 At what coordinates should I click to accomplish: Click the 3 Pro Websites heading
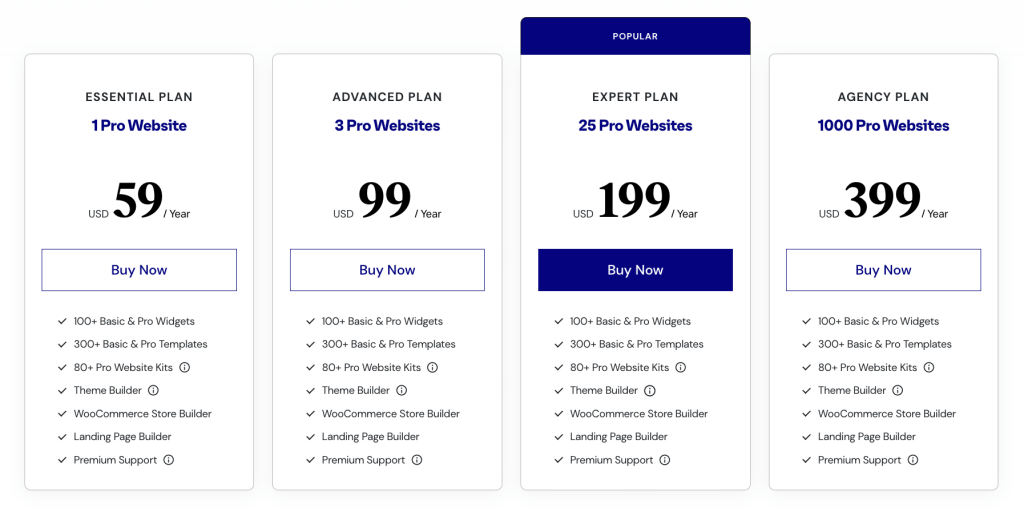pos(387,125)
